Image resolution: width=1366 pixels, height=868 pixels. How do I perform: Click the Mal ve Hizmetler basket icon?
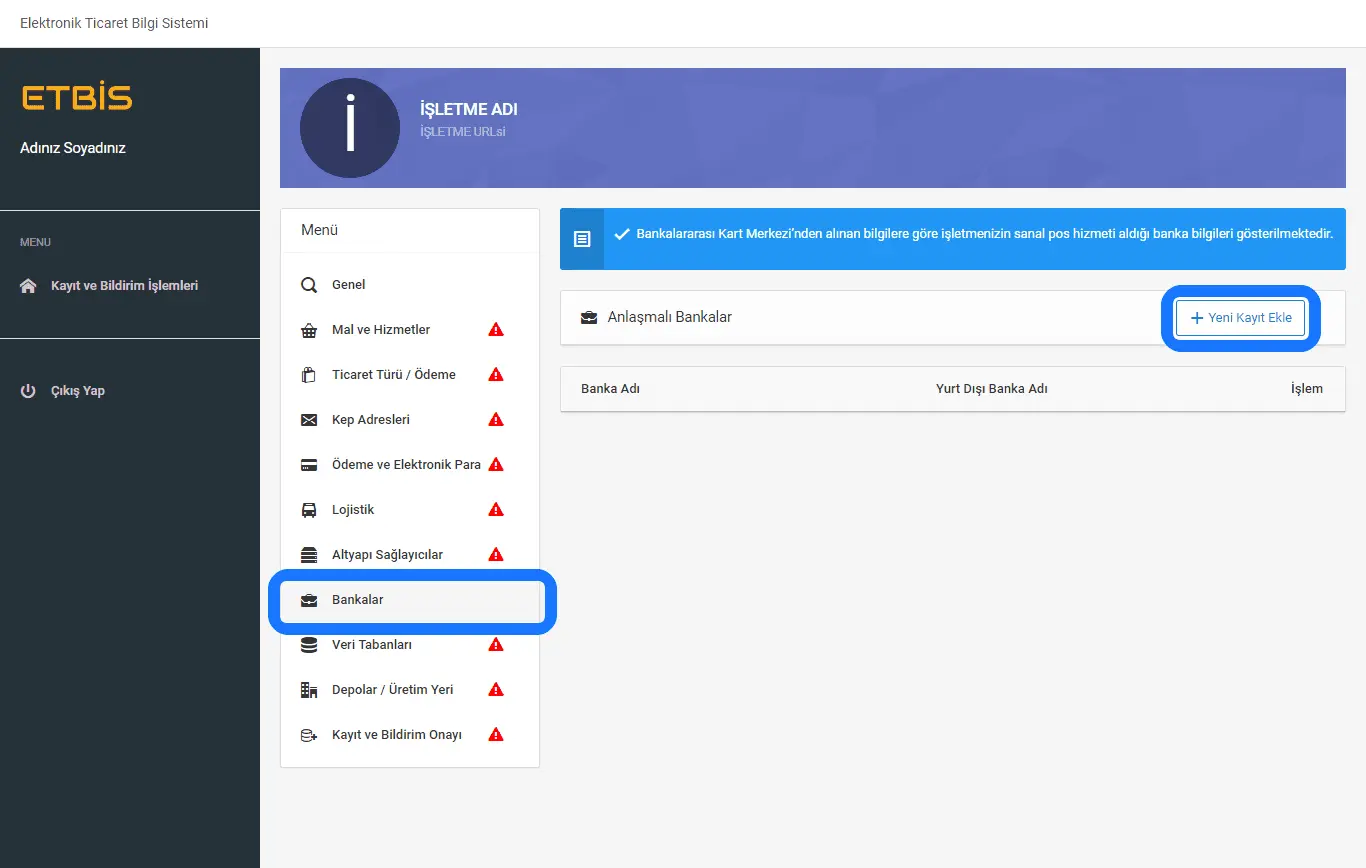(x=309, y=330)
